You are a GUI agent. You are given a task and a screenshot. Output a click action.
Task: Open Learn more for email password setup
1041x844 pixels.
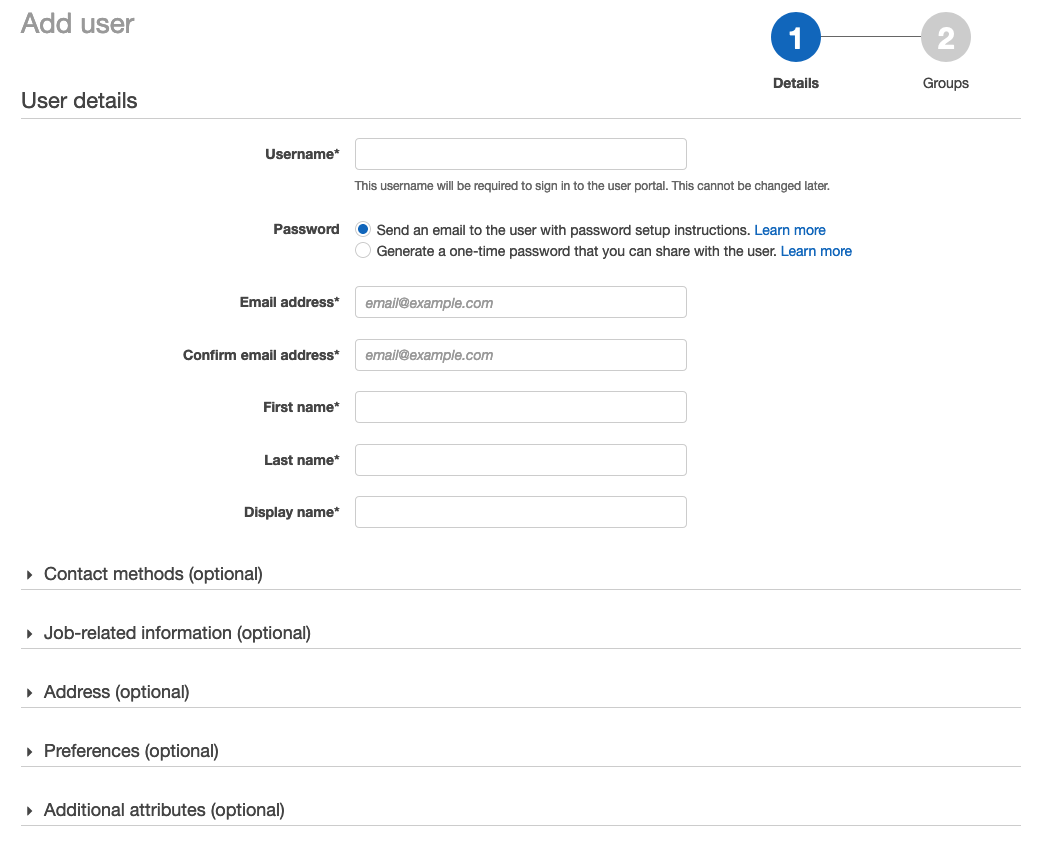tap(789, 230)
